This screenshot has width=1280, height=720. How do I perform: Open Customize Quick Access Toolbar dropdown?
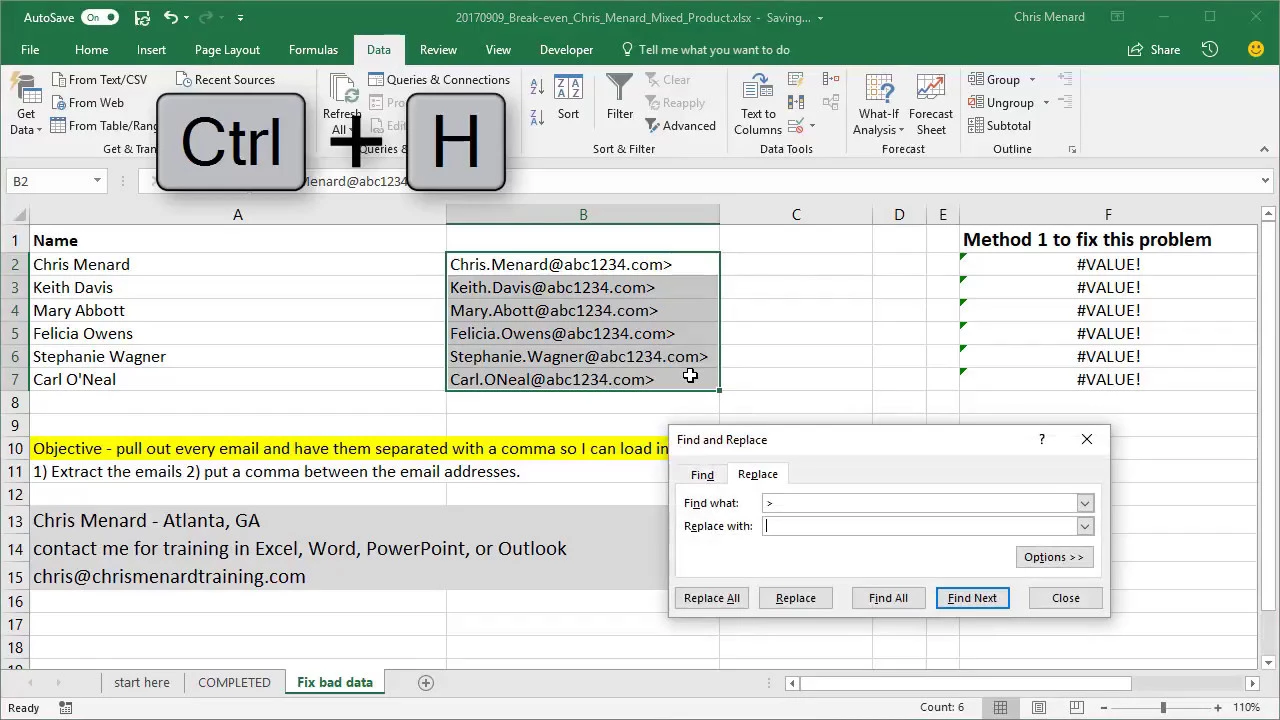point(241,18)
